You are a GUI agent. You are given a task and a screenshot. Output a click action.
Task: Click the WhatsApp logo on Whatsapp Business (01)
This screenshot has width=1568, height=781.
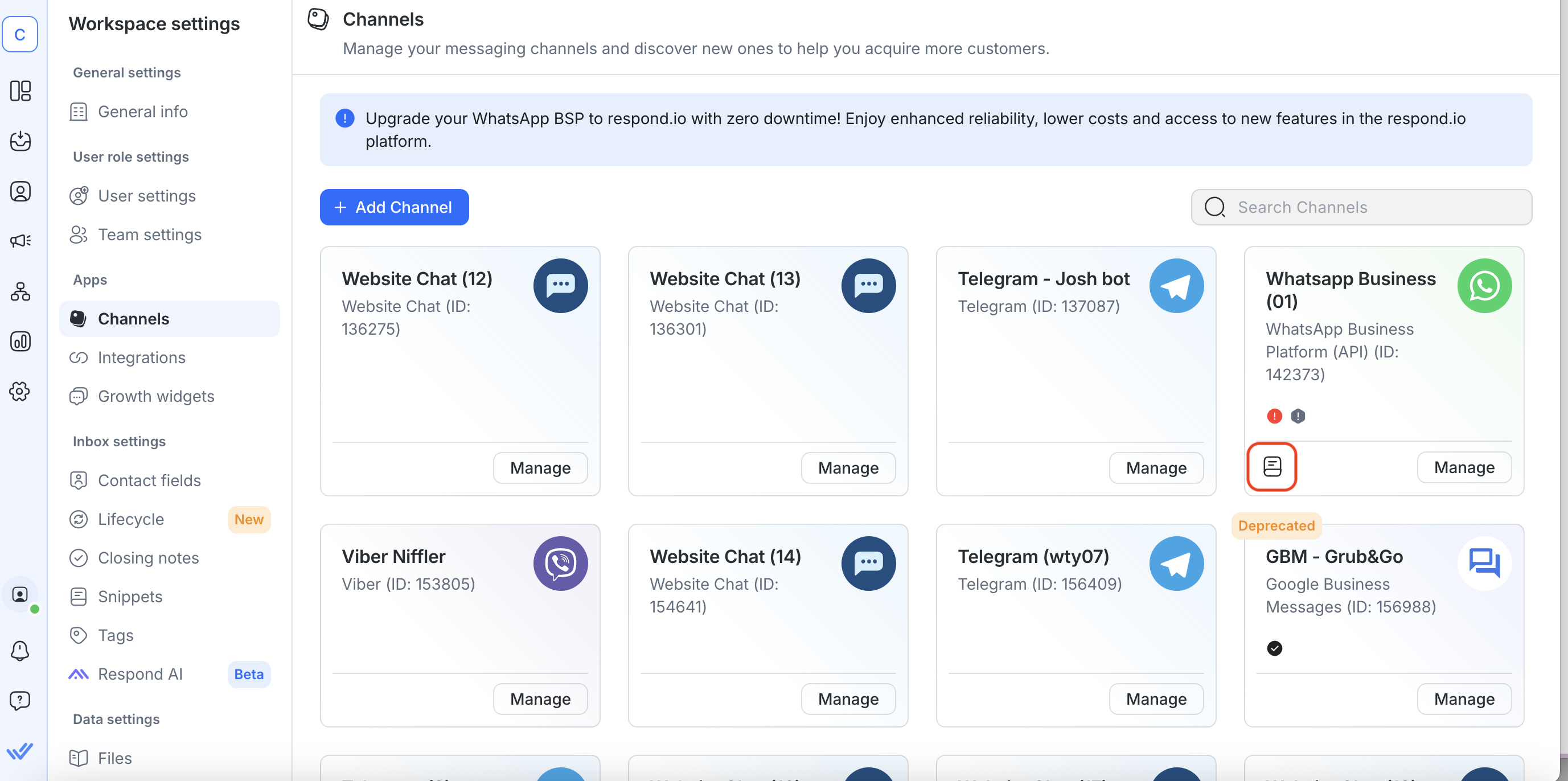(x=1485, y=286)
